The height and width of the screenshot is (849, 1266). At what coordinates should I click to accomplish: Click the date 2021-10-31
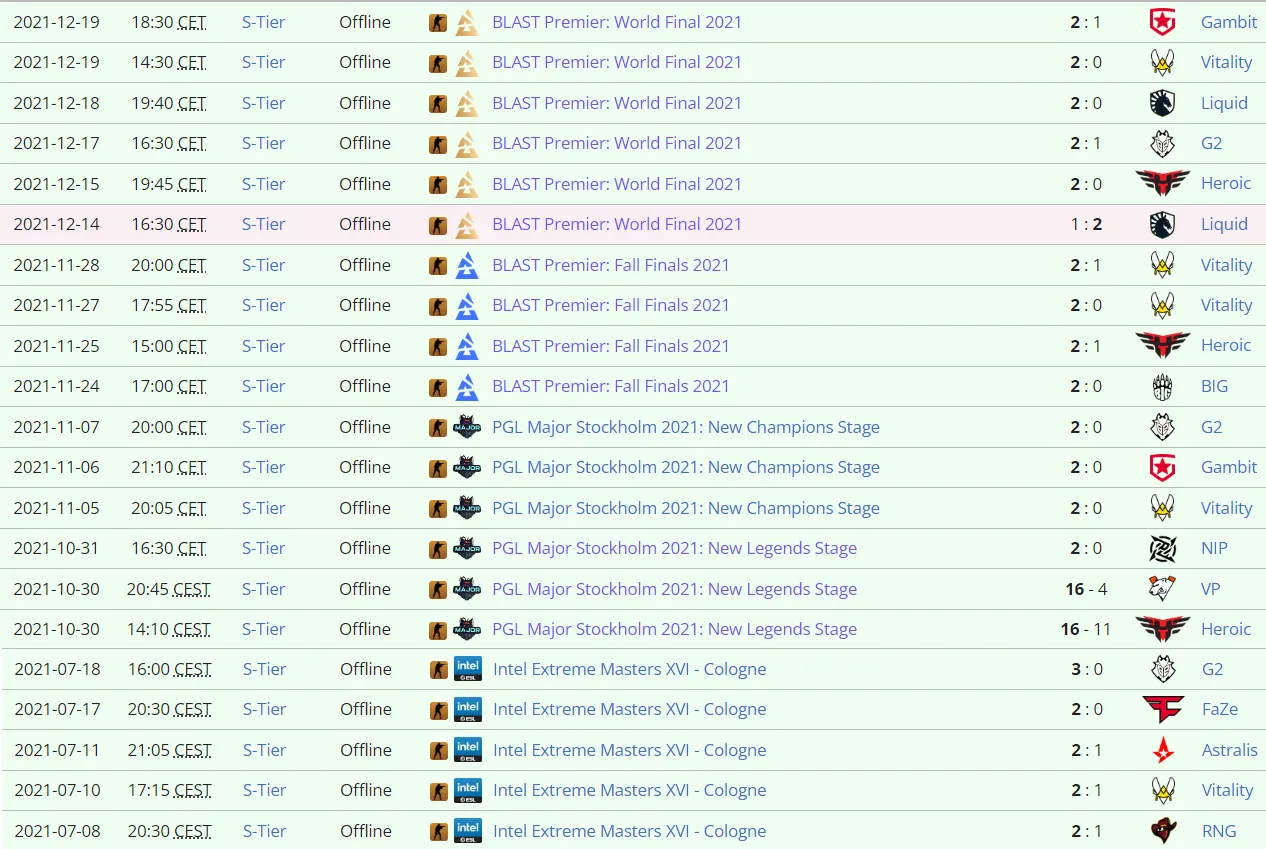56,548
